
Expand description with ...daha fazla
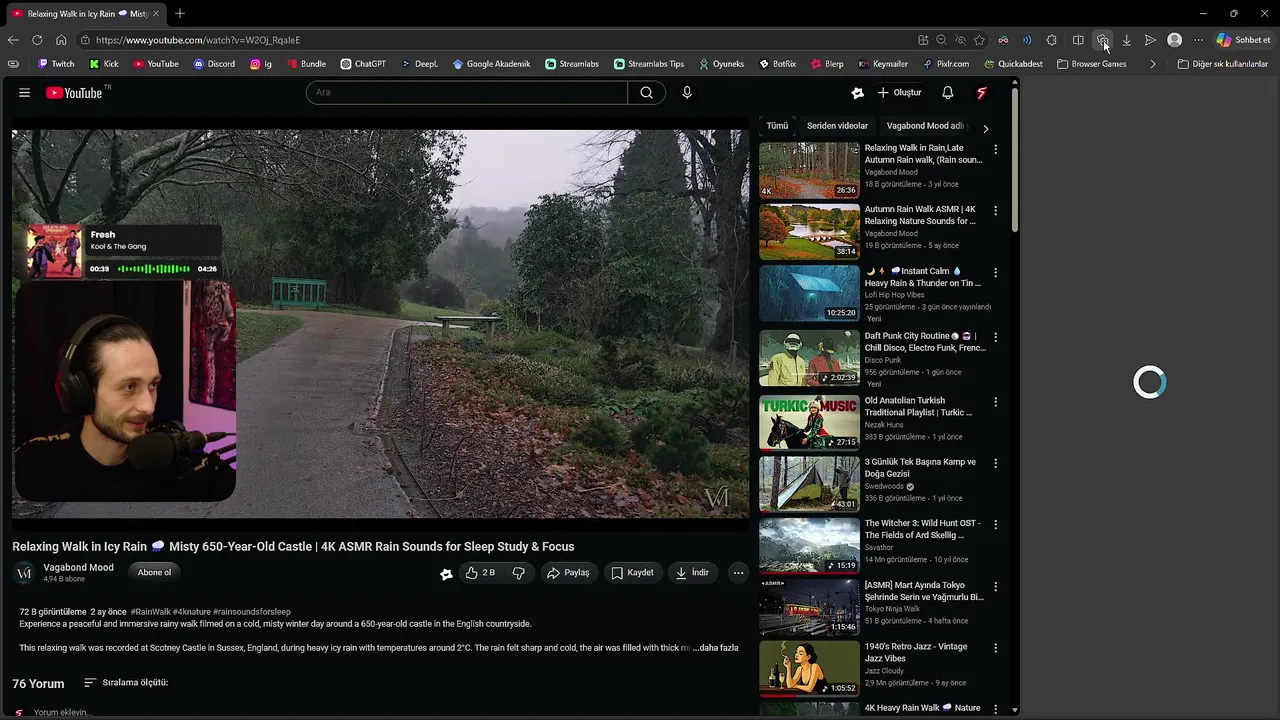[715, 648]
